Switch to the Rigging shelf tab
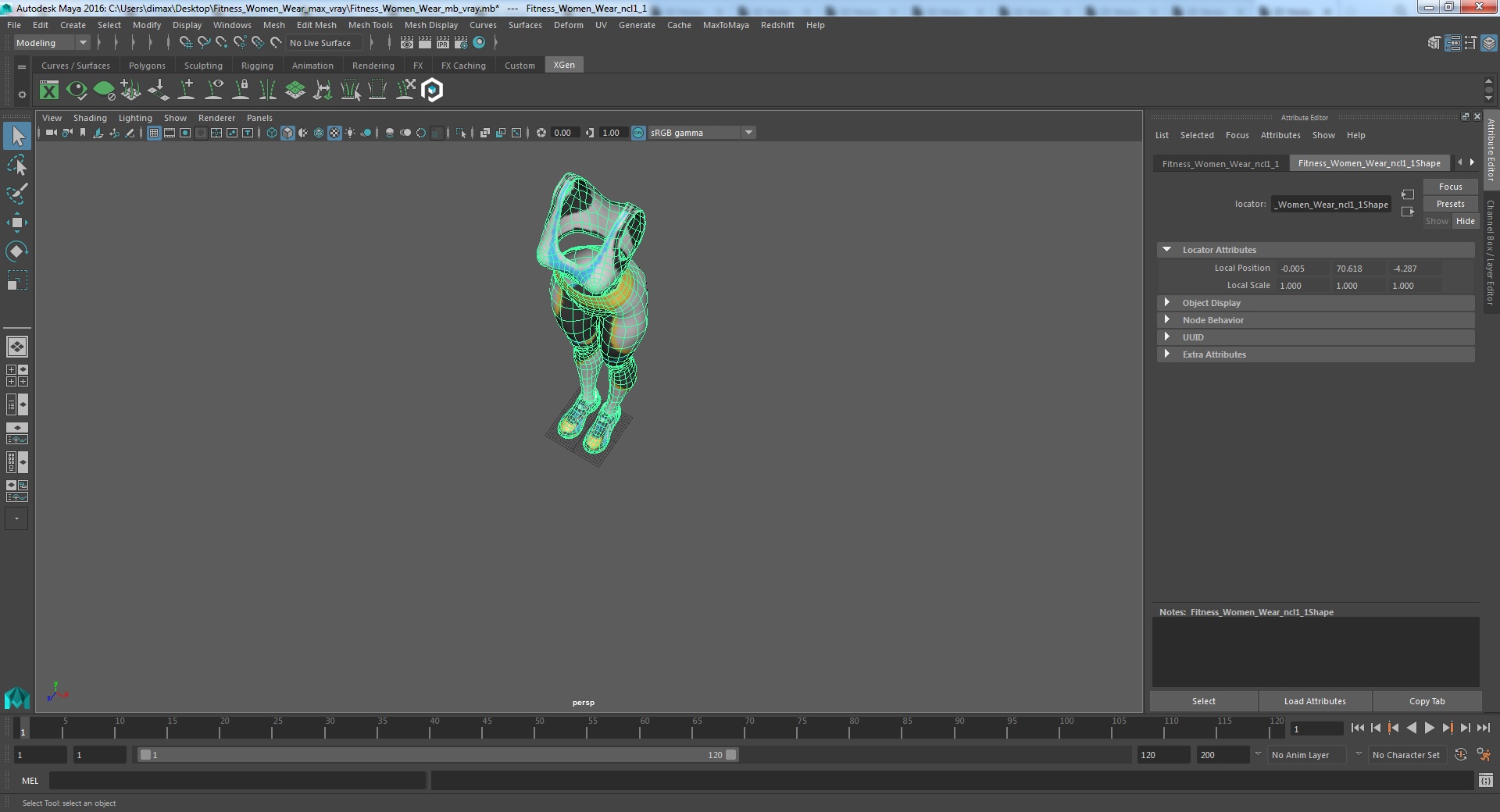This screenshot has height=812, width=1500. 257,66
